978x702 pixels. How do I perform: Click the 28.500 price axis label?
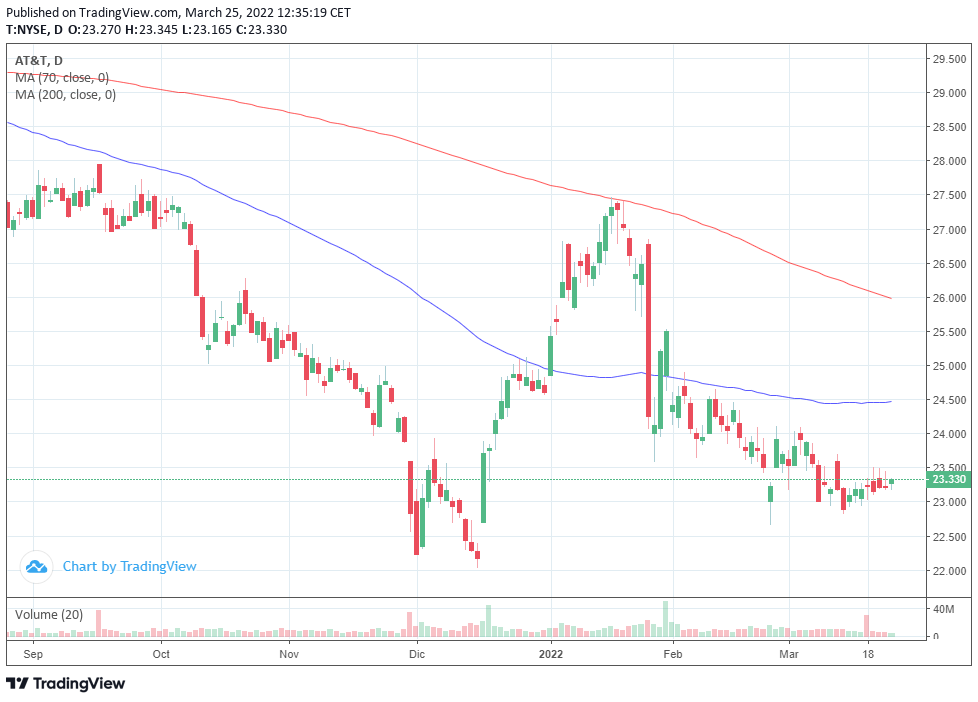tap(949, 127)
